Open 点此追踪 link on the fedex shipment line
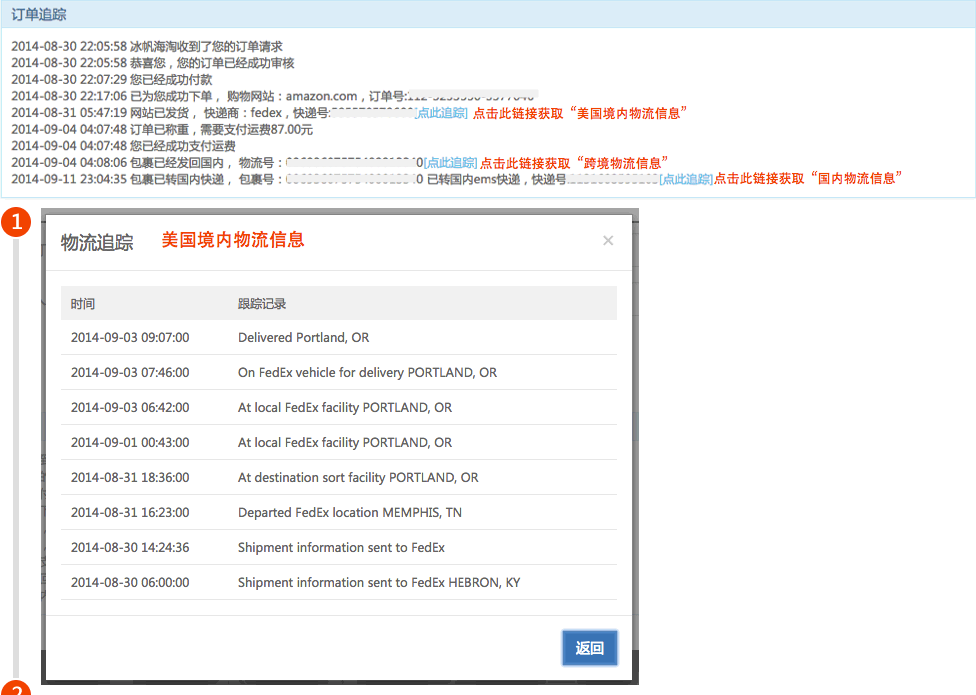This screenshot has width=976, height=695. (x=441, y=113)
